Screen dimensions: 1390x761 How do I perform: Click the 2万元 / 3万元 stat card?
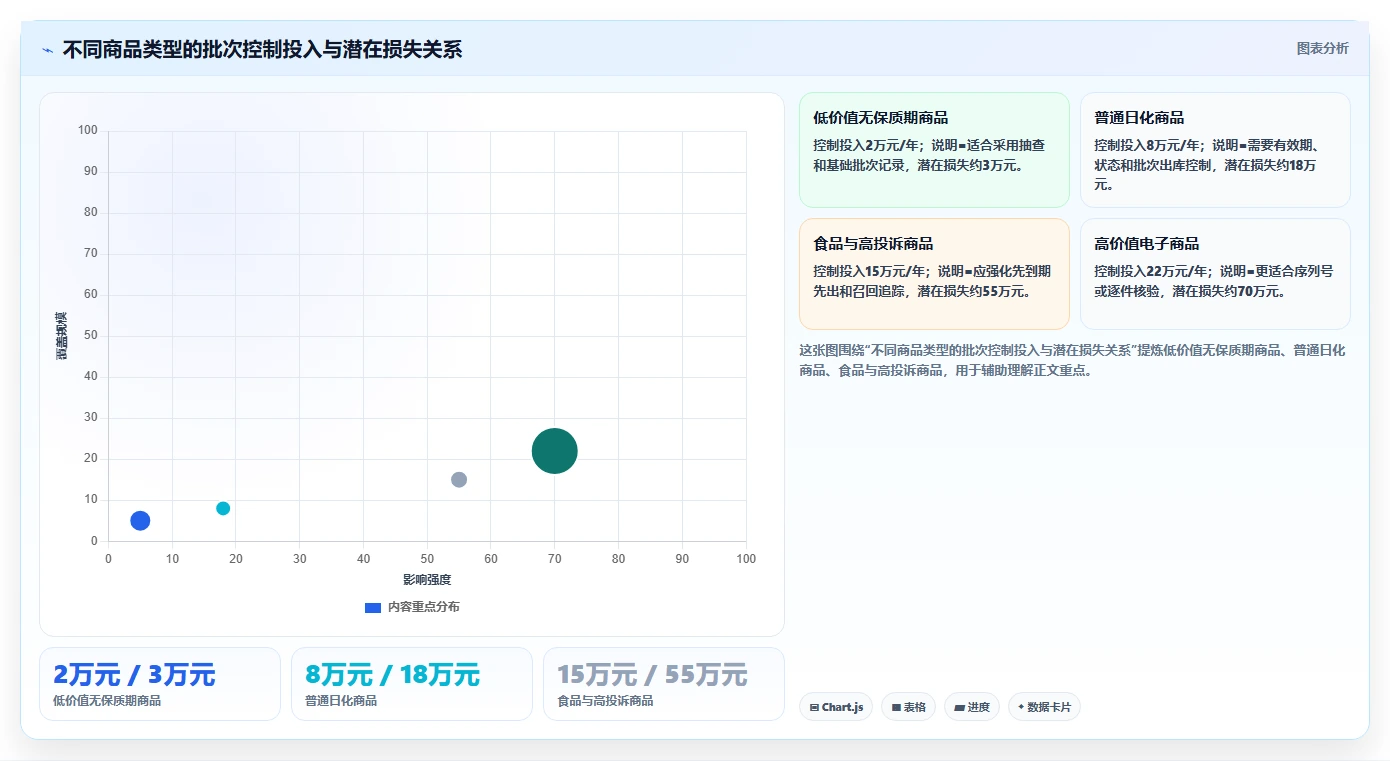click(160, 684)
